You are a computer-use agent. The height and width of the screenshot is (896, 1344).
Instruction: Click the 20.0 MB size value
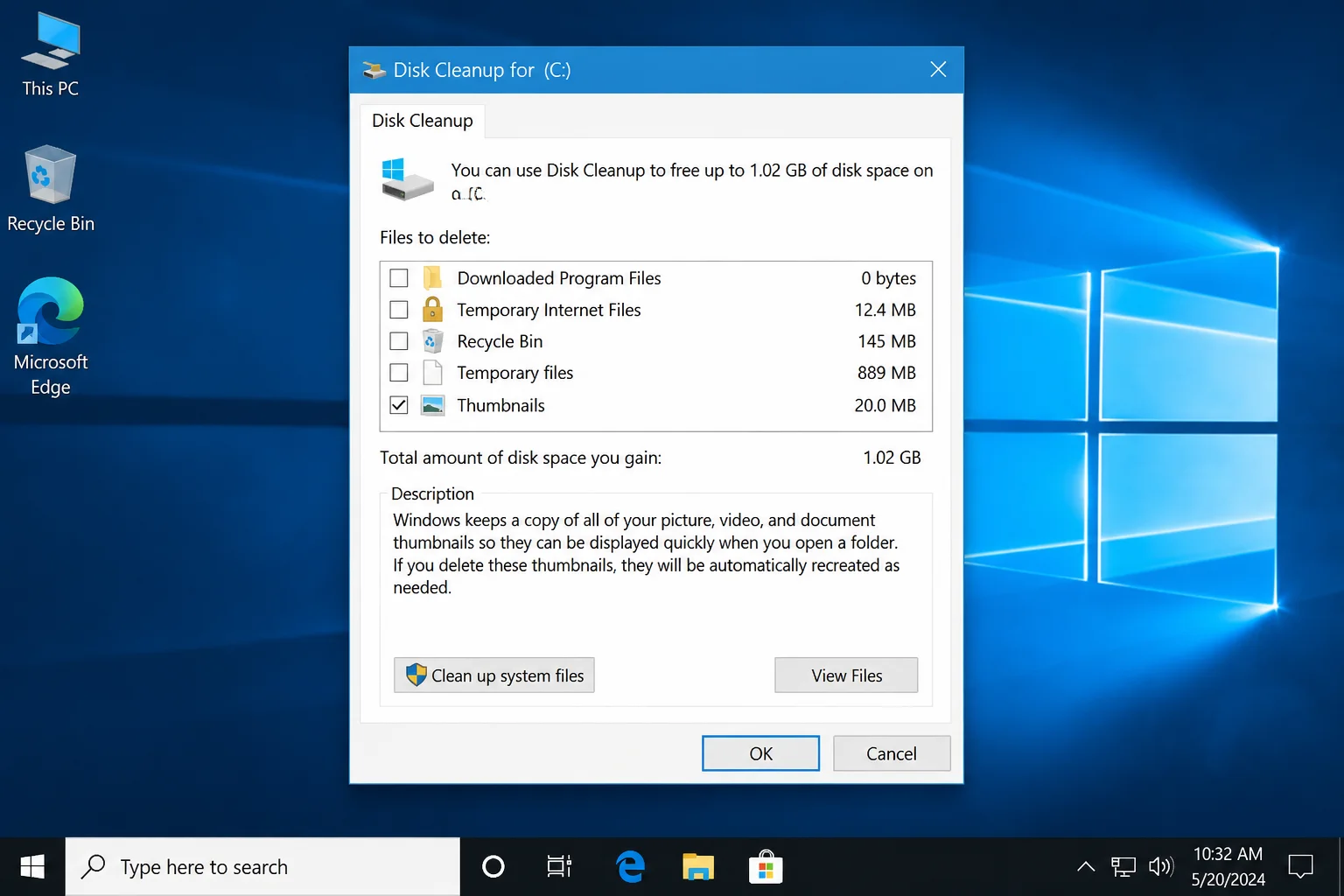tap(885, 405)
